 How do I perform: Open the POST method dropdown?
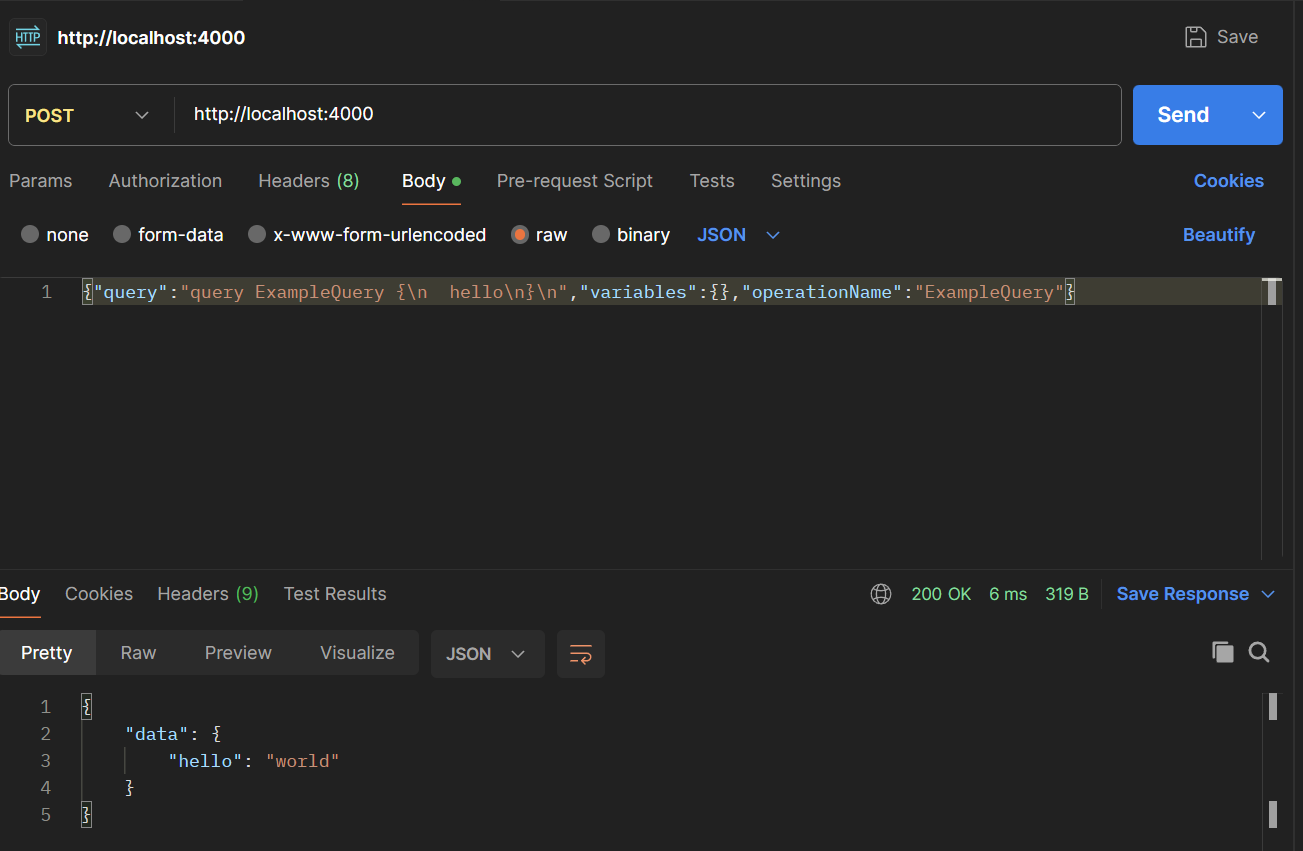(x=88, y=115)
